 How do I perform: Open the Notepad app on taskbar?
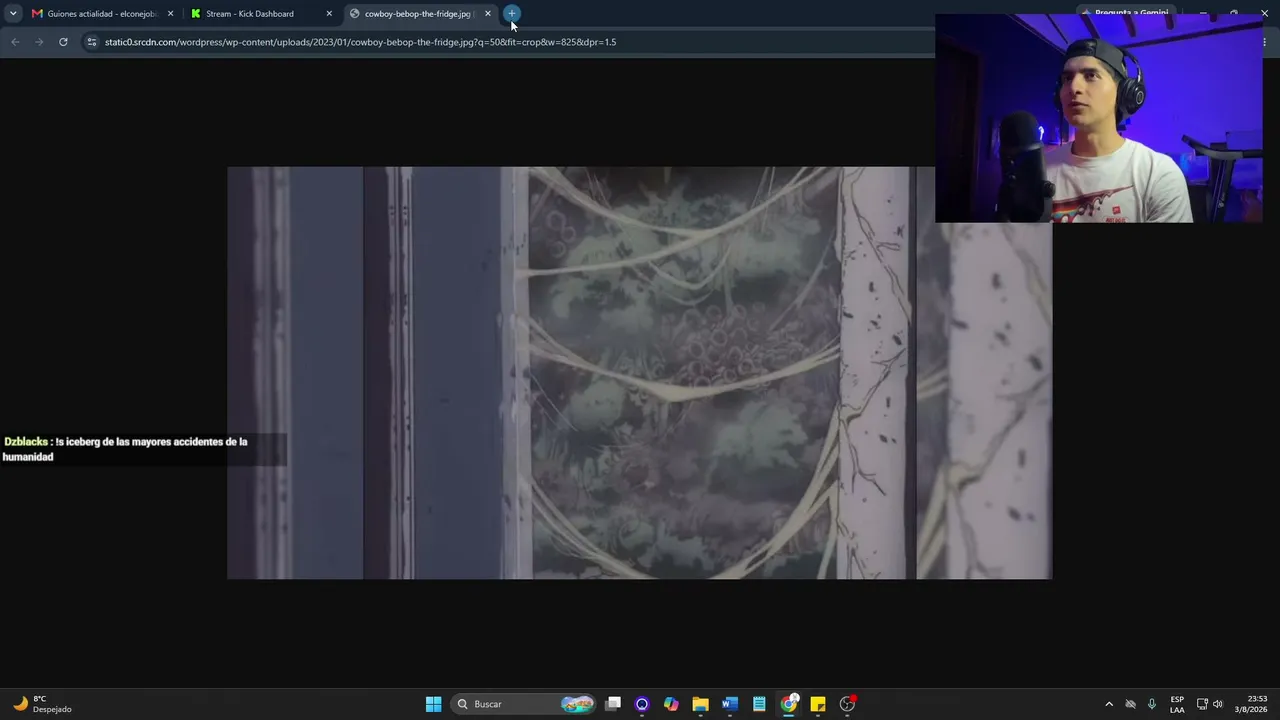pyautogui.click(x=759, y=704)
